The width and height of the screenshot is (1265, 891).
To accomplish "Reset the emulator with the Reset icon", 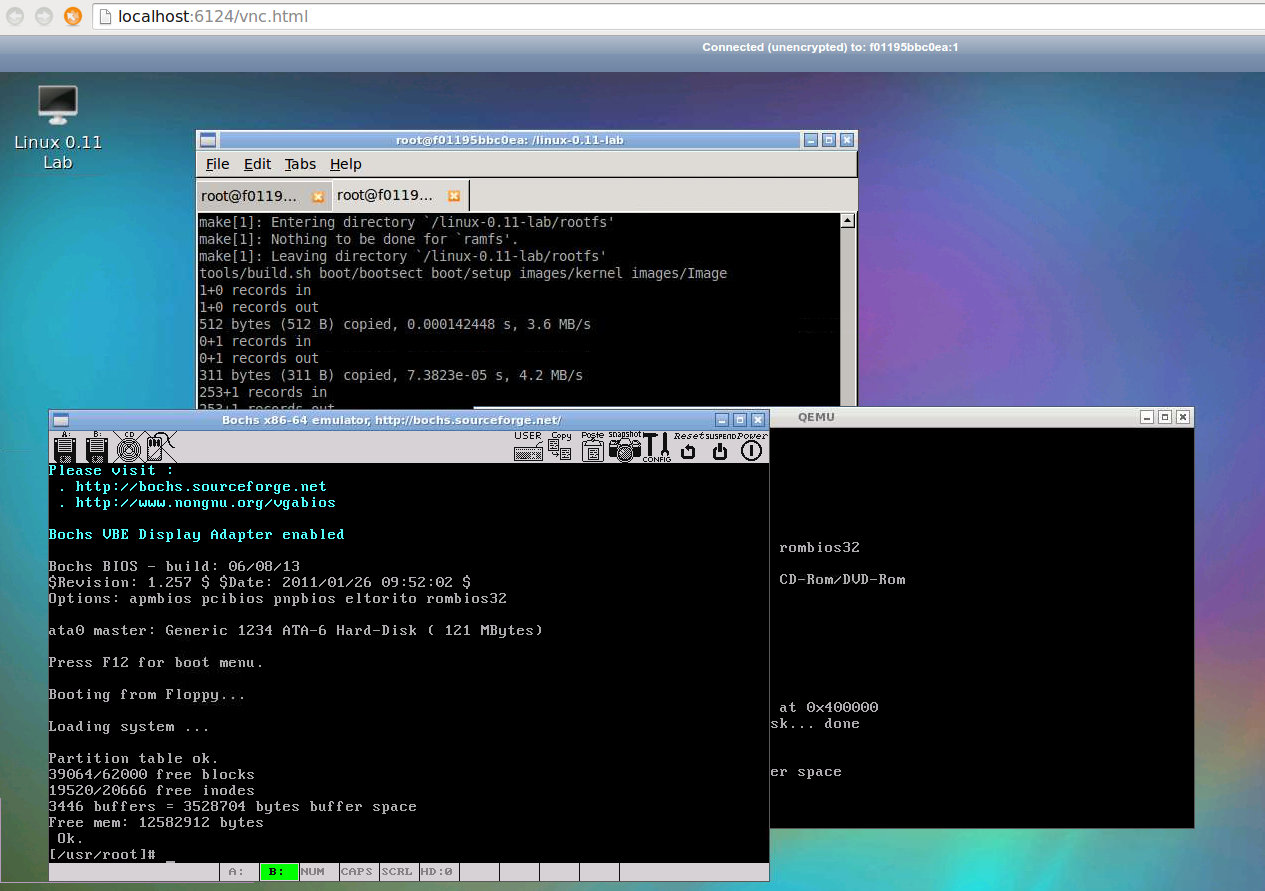I will coord(688,452).
